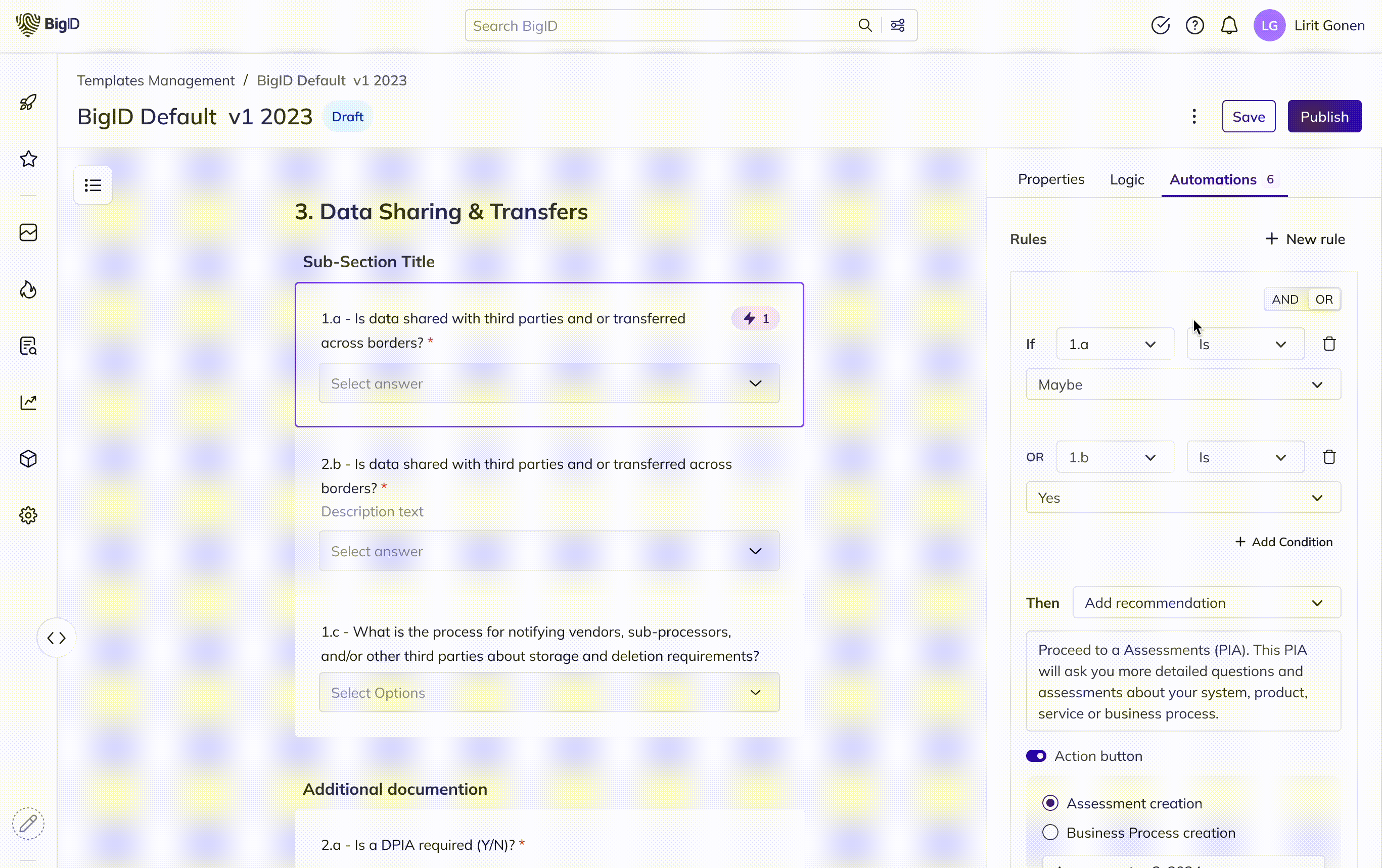Screen dimensions: 1382x868
Task: Expand the Maybe value dropdown
Action: tap(1183, 384)
